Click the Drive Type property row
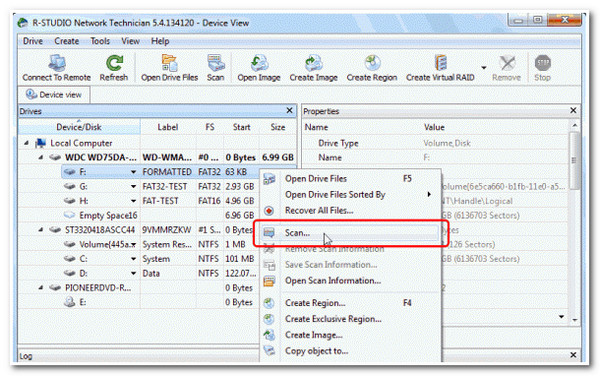 pyautogui.click(x=435, y=143)
